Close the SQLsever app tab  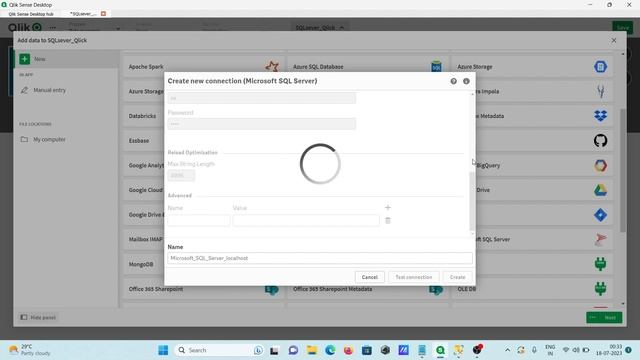103,14
